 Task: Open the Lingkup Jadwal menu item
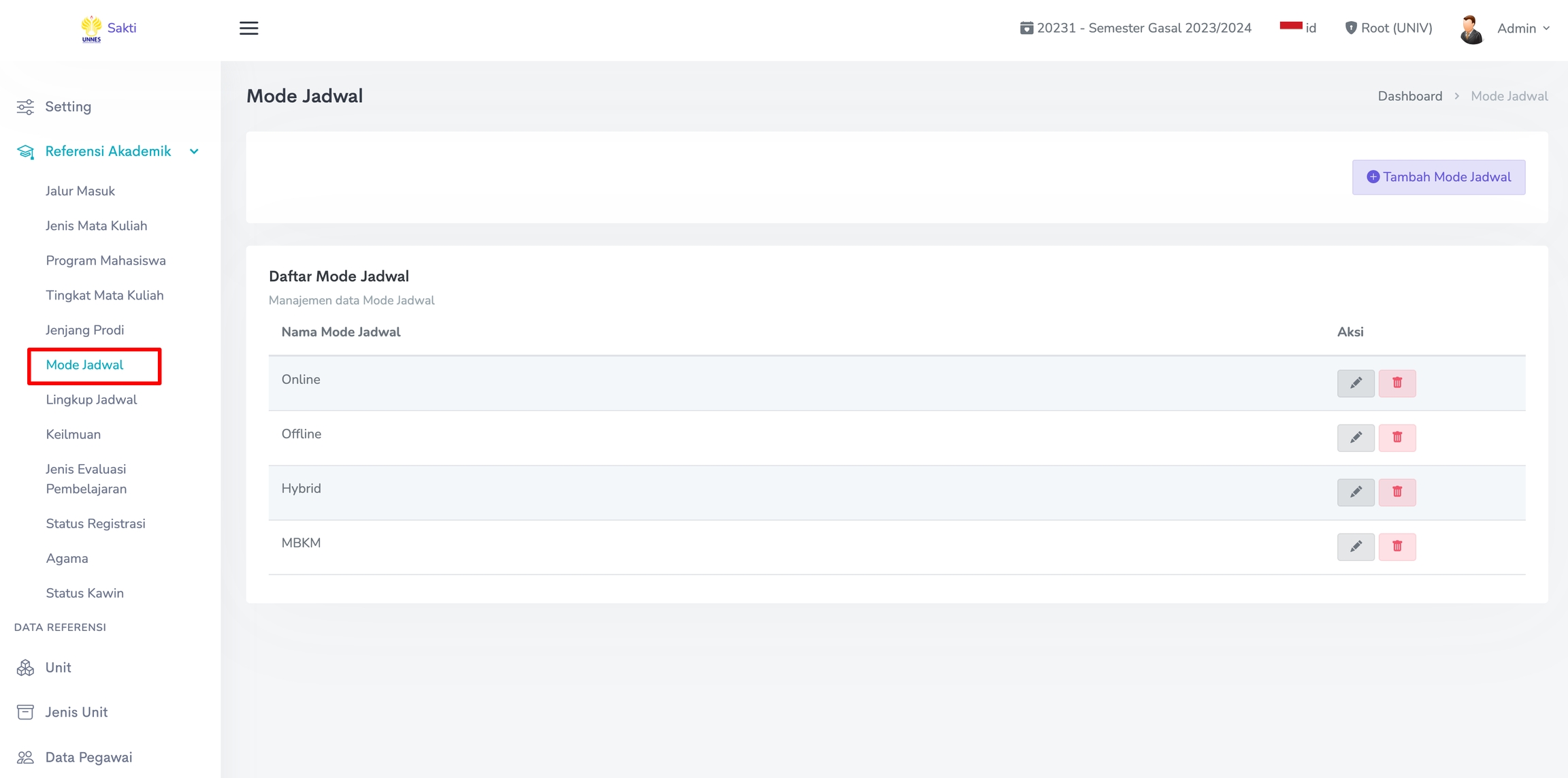point(91,400)
